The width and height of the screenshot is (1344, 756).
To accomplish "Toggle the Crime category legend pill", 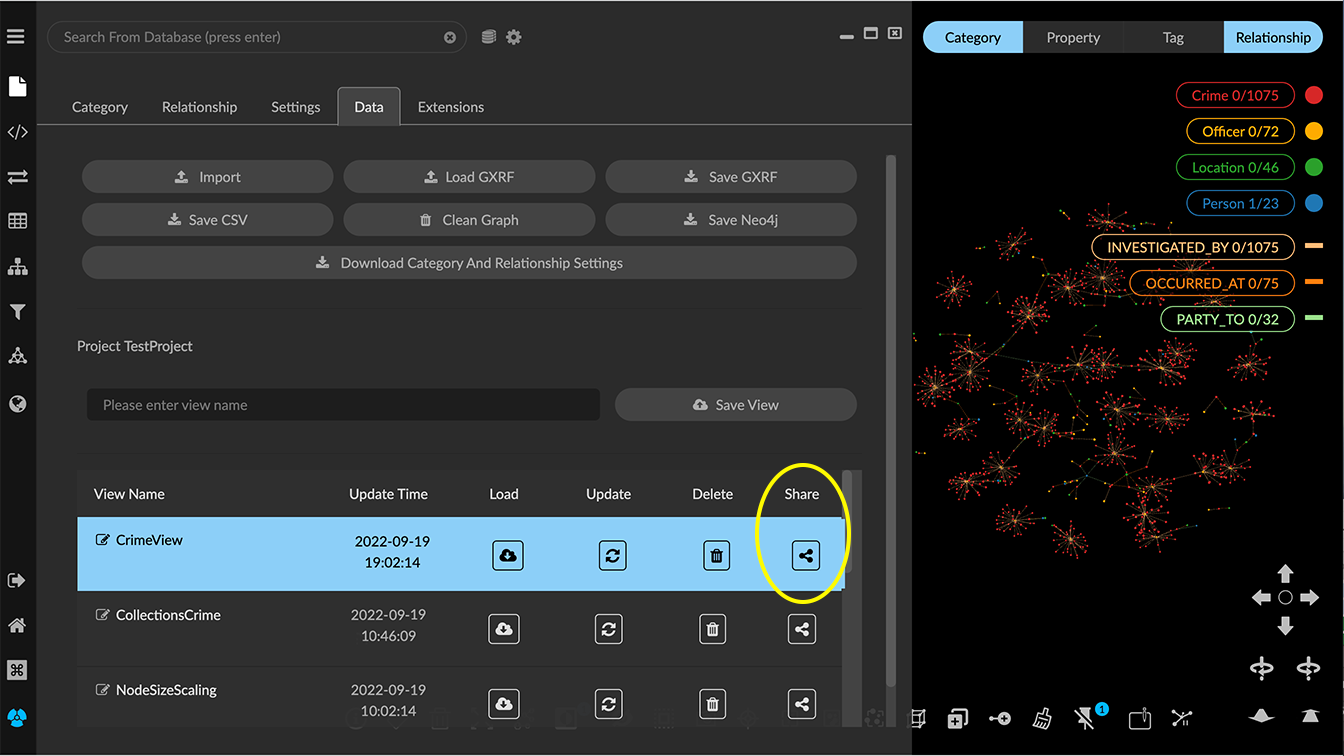I will coord(1234,96).
